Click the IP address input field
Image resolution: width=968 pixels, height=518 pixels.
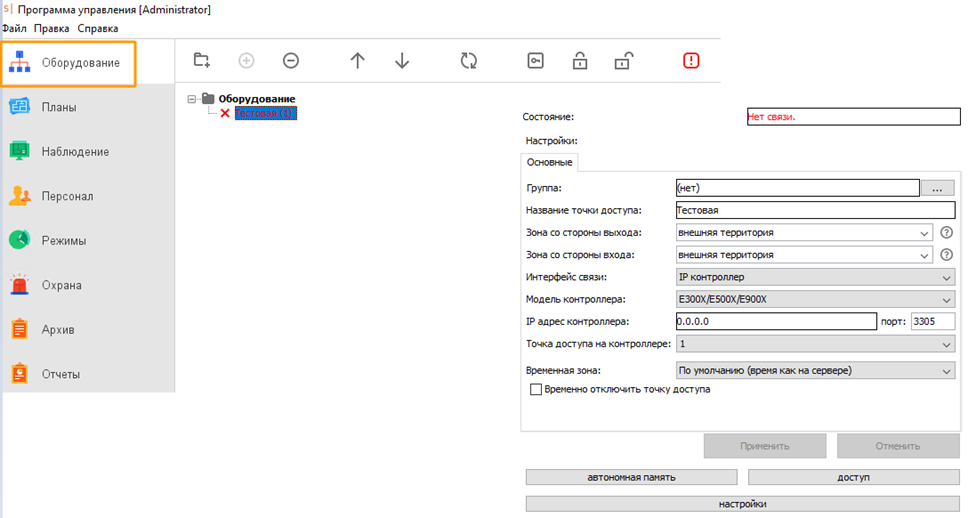[x=775, y=321]
